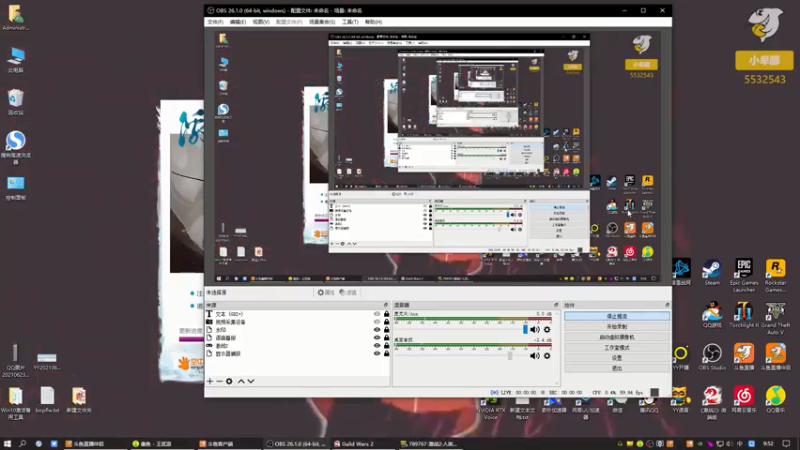Toggle the lock on the 水印 source
800x450 pixels.
(x=386, y=330)
